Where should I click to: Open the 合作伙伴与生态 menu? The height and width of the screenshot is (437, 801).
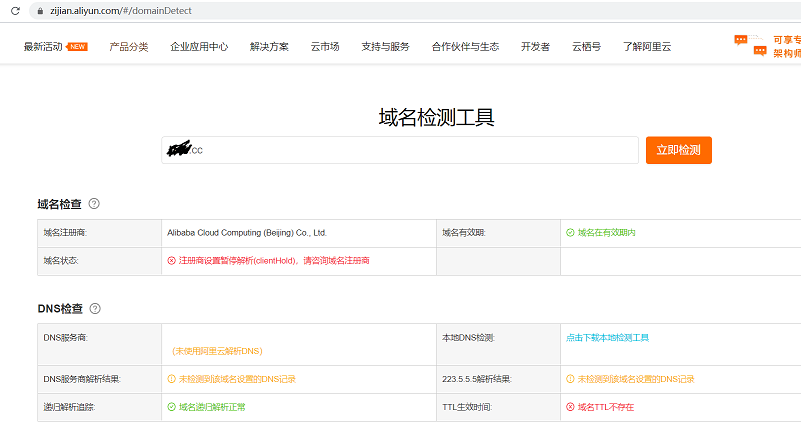coord(465,47)
